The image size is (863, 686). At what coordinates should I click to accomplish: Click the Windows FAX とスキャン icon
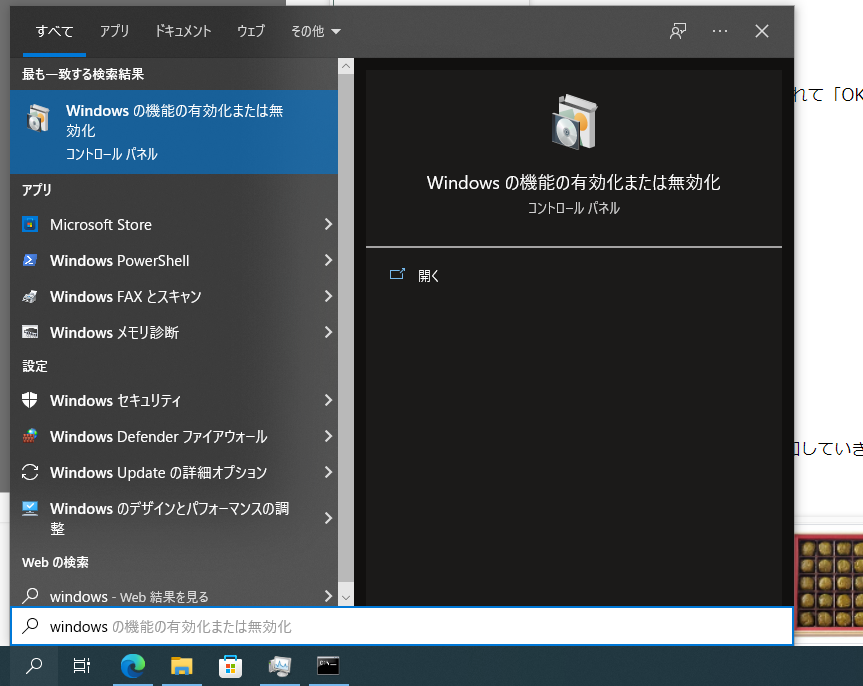[x=30, y=297]
